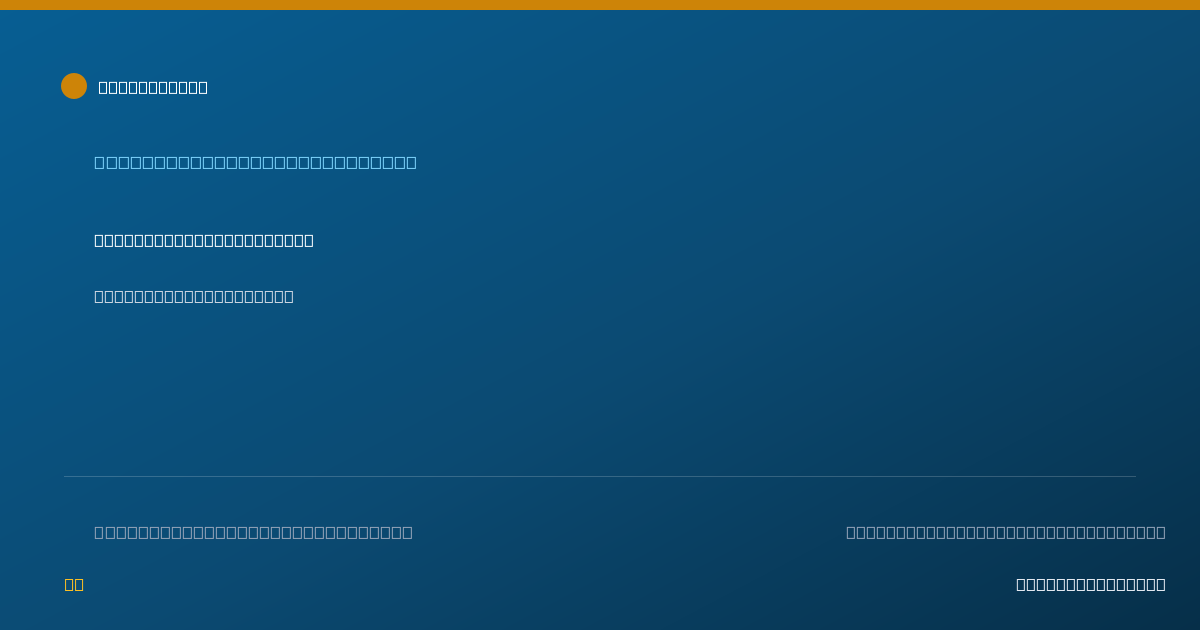Viewport: 1200px width, 630px height.
Task: Click the short yellow label at bottom left
Action: (74, 584)
